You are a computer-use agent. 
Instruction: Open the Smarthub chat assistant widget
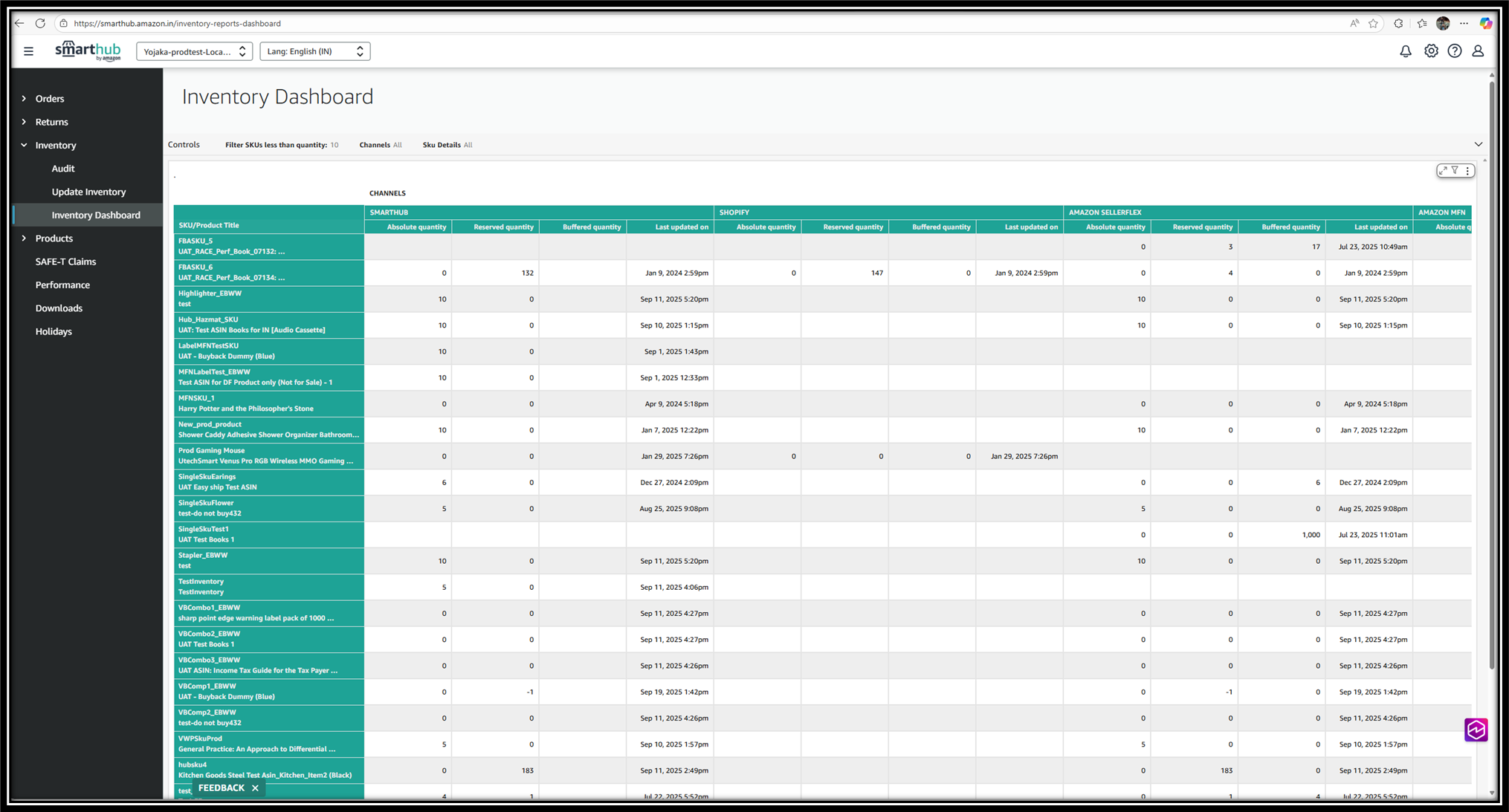point(1476,730)
